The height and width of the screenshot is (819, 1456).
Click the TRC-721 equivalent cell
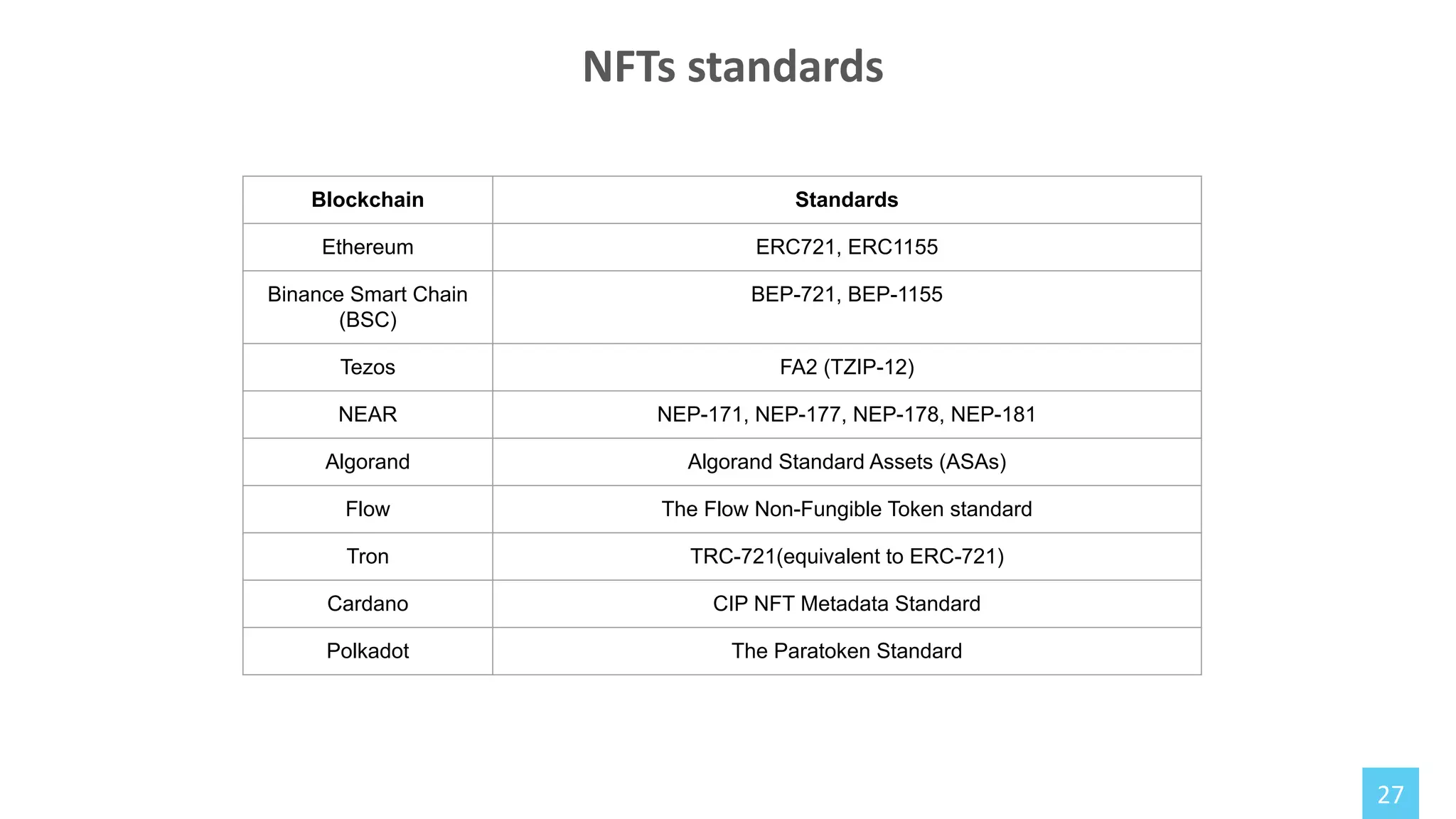(x=846, y=556)
